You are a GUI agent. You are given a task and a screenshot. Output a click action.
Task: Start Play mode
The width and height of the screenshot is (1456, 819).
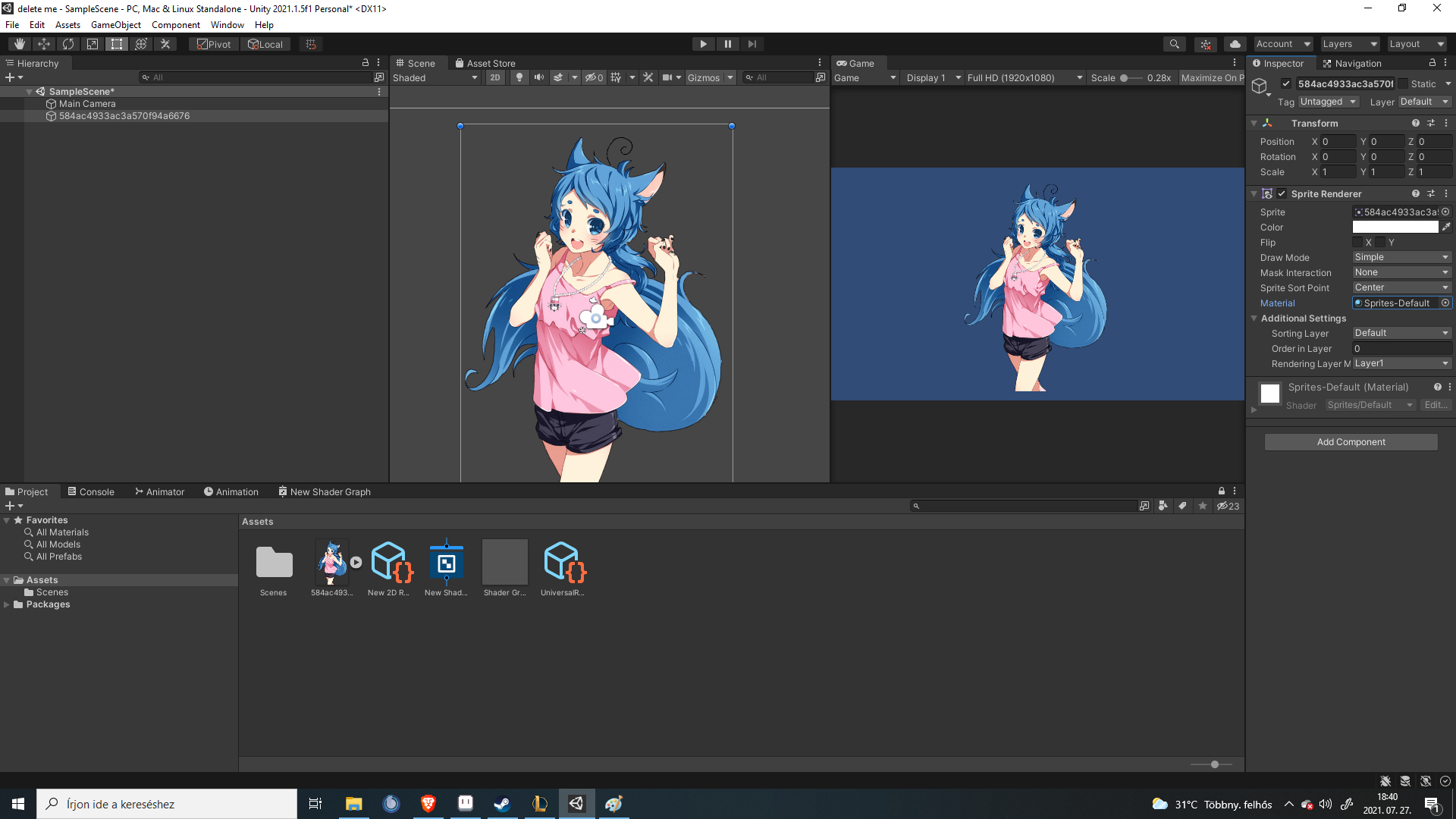[x=704, y=44]
